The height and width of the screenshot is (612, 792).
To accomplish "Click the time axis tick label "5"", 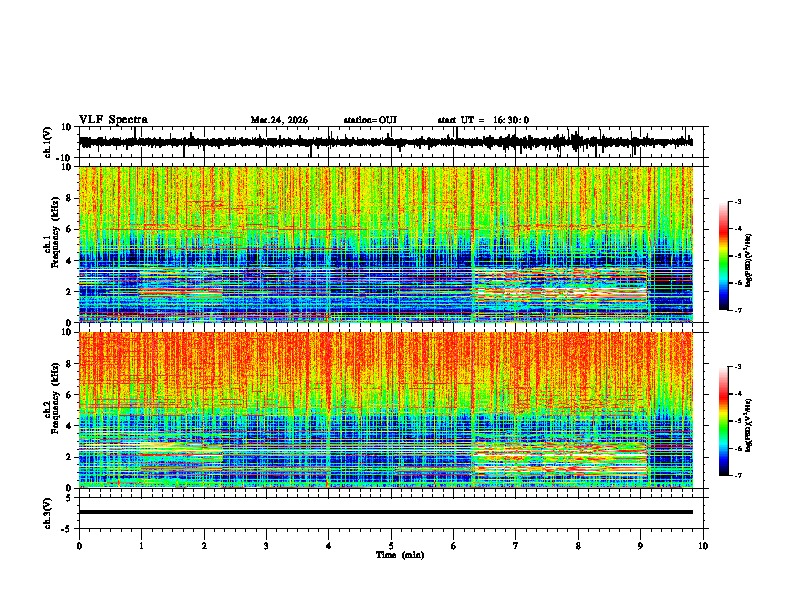I will (x=391, y=546).
